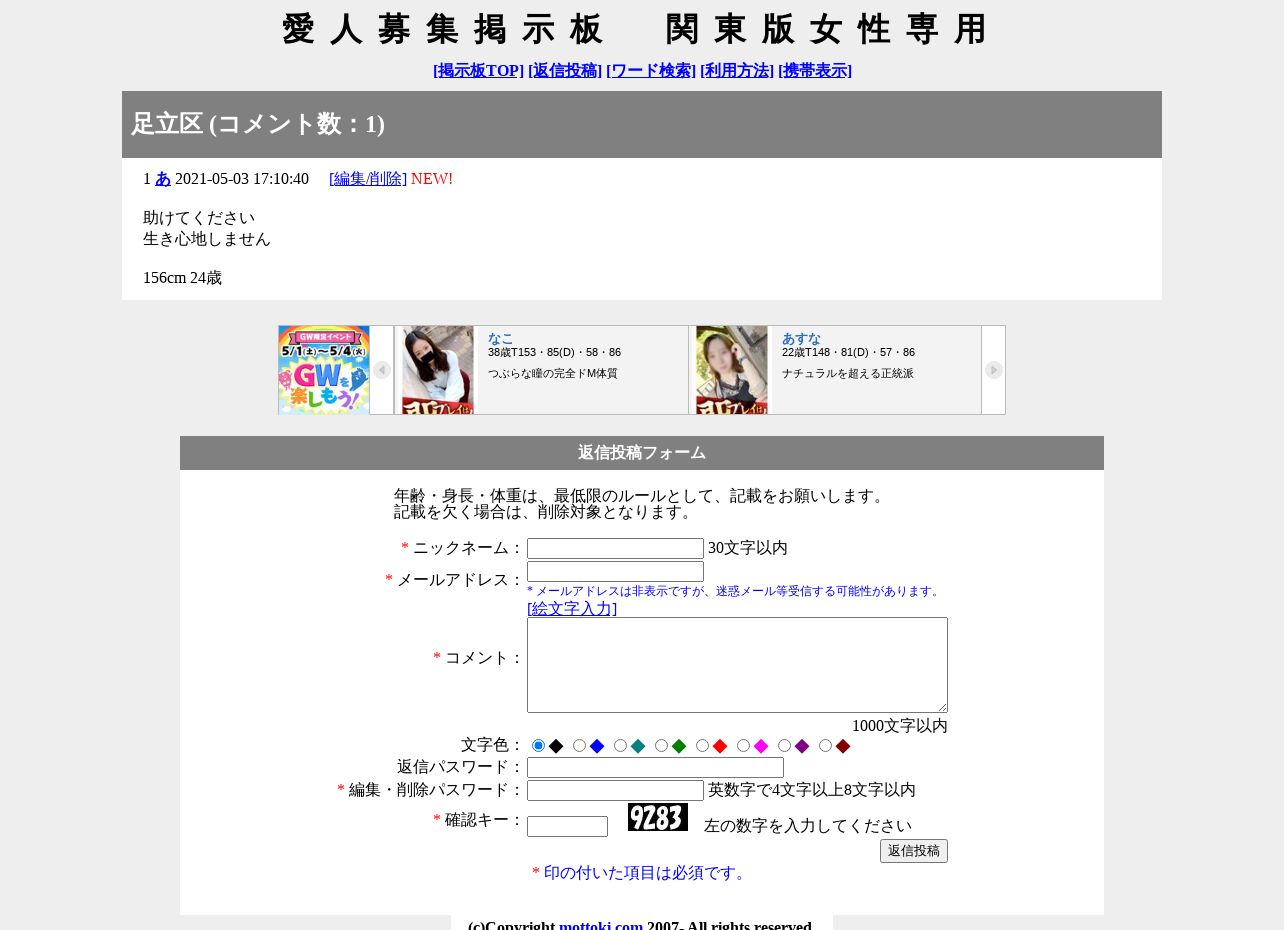The image size is (1284, 930).
Task: Click the 156cm 24歳 text
Action: [182, 278]
